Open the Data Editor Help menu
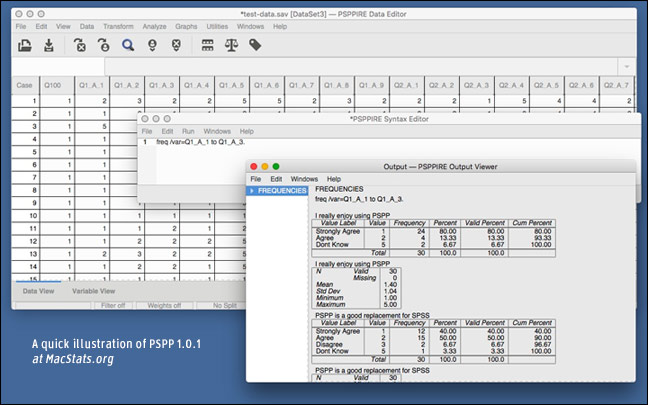The image size is (648, 405). click(280, 26)
